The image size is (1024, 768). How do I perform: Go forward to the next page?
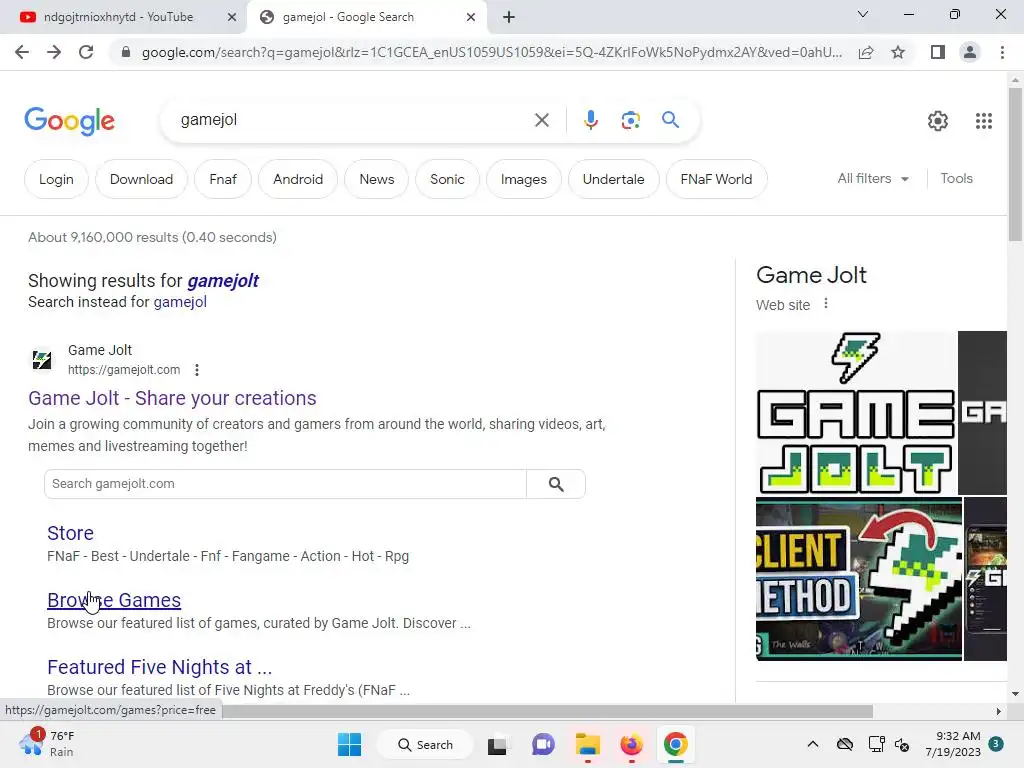(54, 52)
